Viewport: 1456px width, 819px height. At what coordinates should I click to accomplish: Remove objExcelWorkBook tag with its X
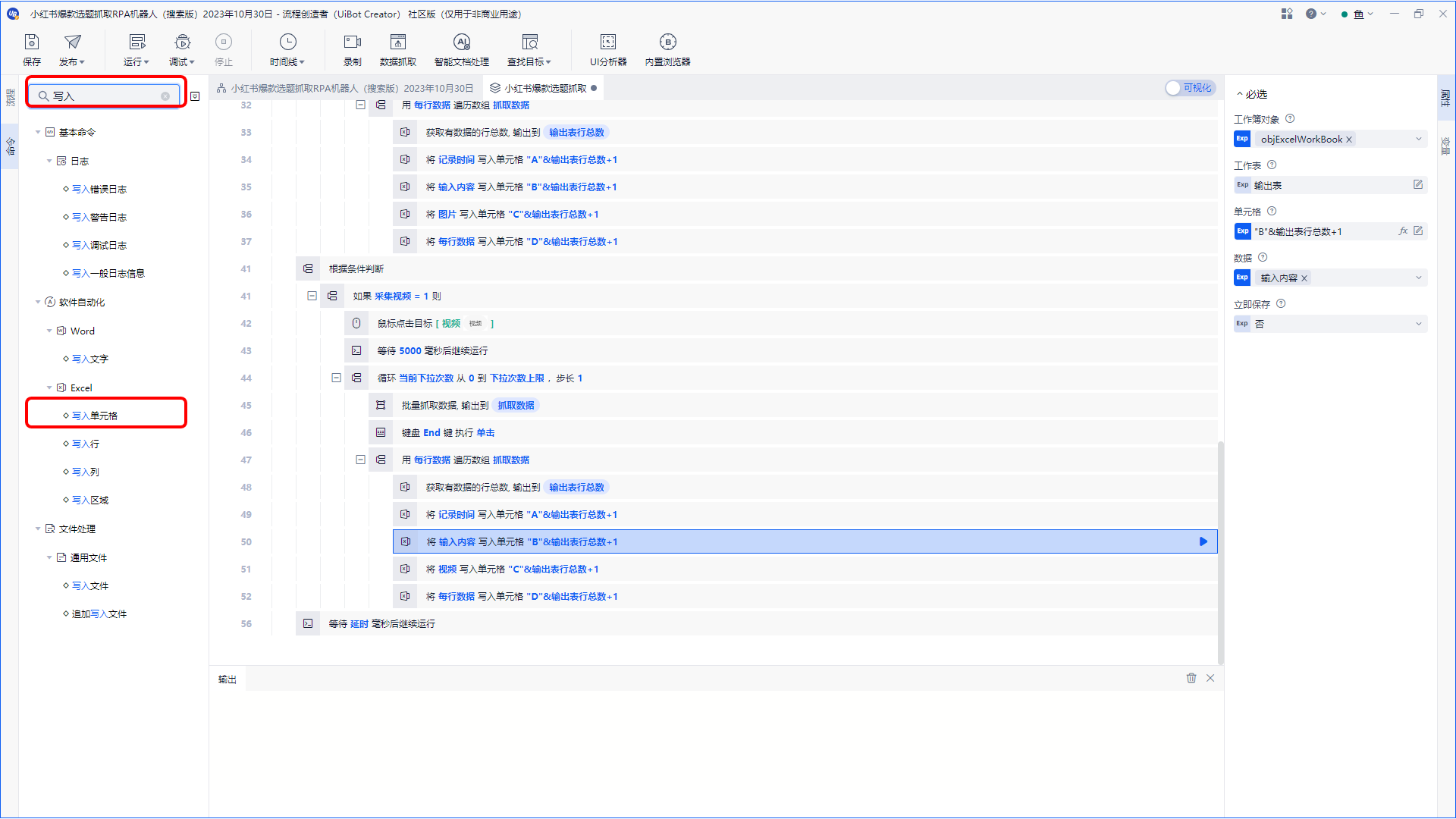[1349, 140]
